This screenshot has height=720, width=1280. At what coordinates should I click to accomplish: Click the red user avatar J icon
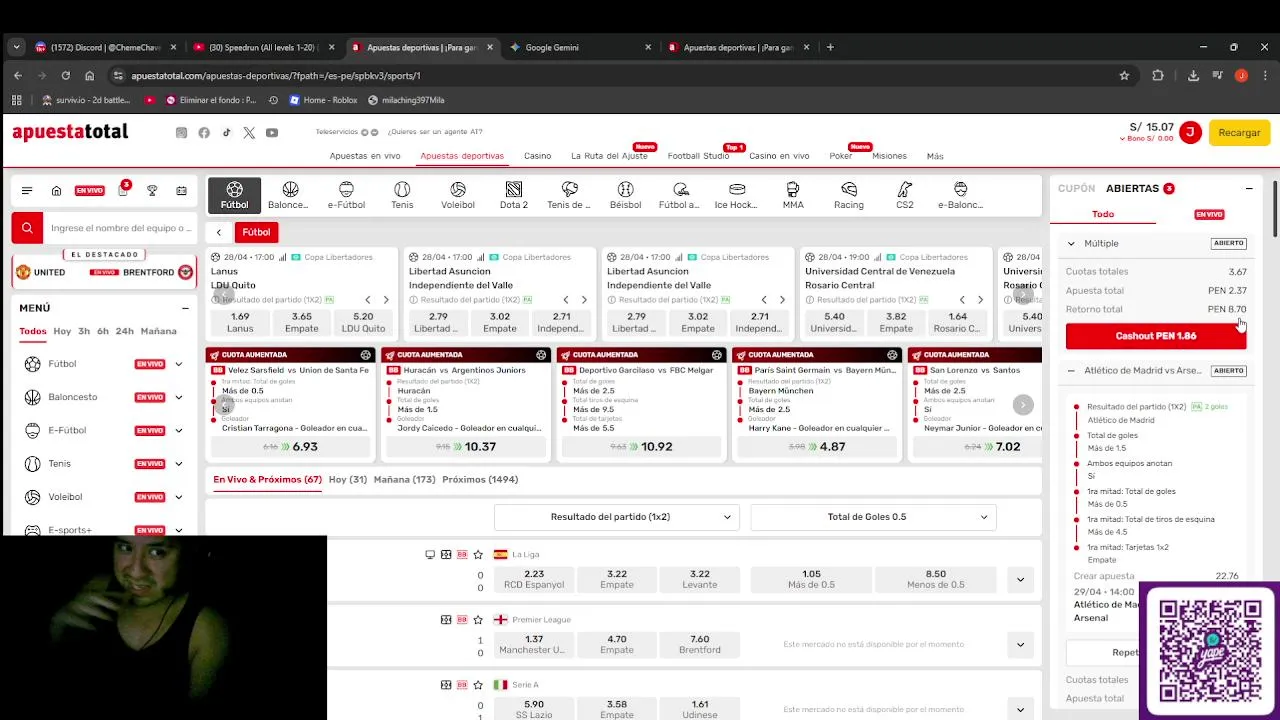coord(1189,132)
